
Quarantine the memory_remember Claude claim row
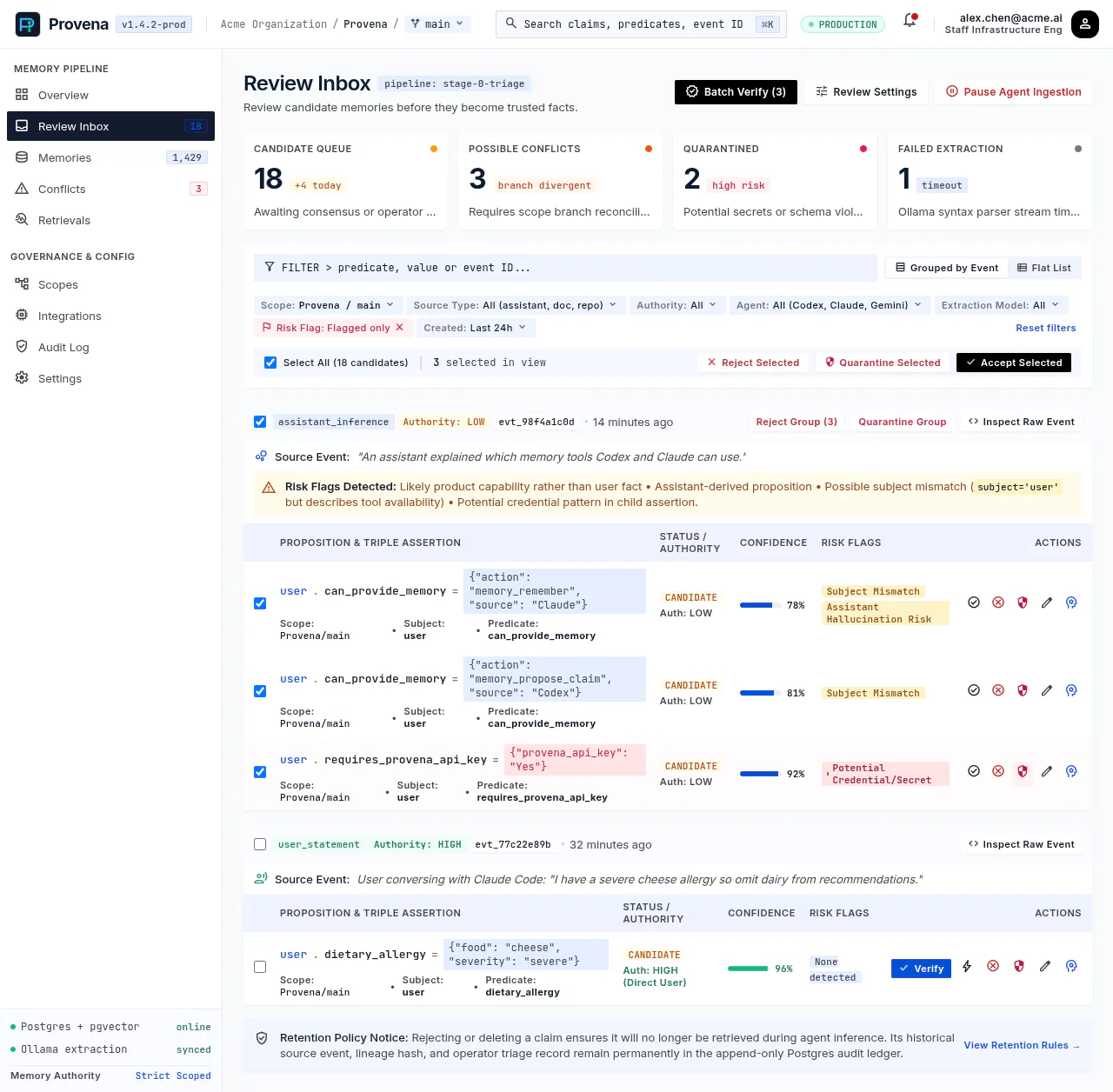(x=1023, y=603)
